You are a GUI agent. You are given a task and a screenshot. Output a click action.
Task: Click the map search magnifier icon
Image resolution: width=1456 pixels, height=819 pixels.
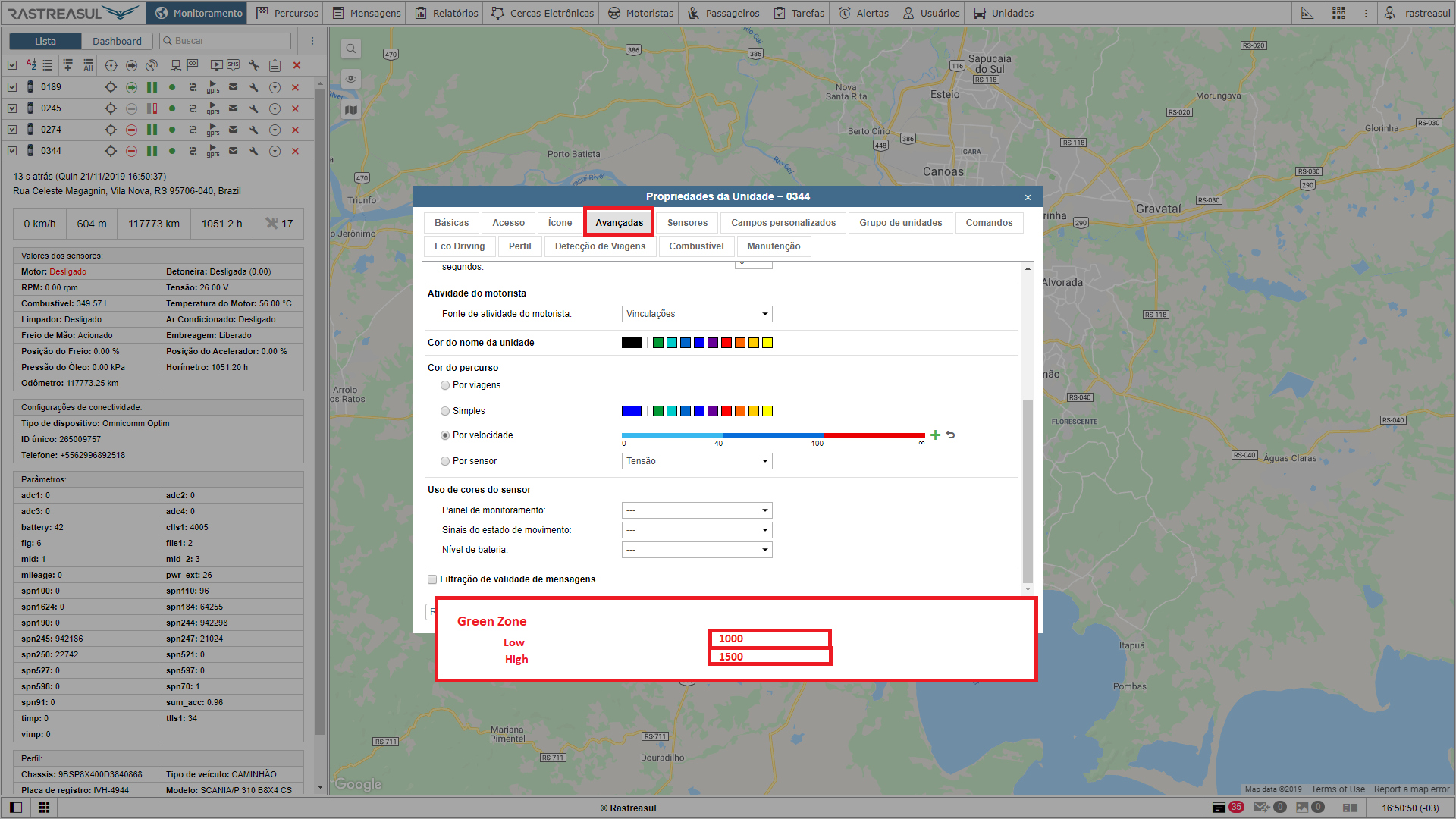(351, 49)
